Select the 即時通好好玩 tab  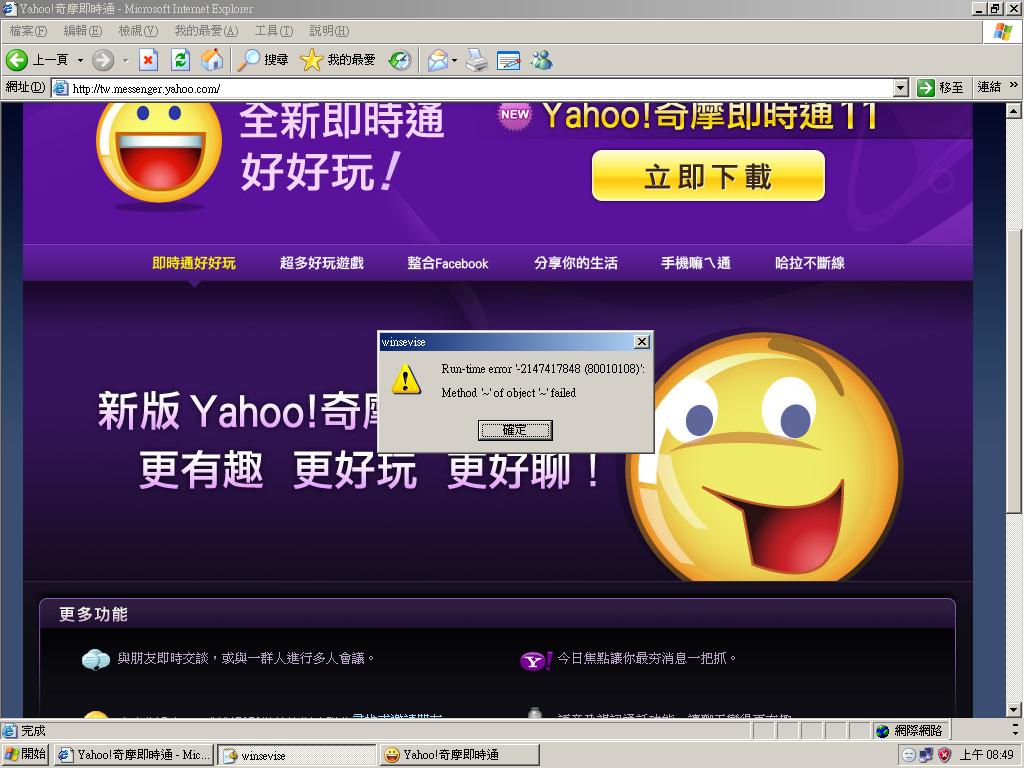tap(194, 263)
